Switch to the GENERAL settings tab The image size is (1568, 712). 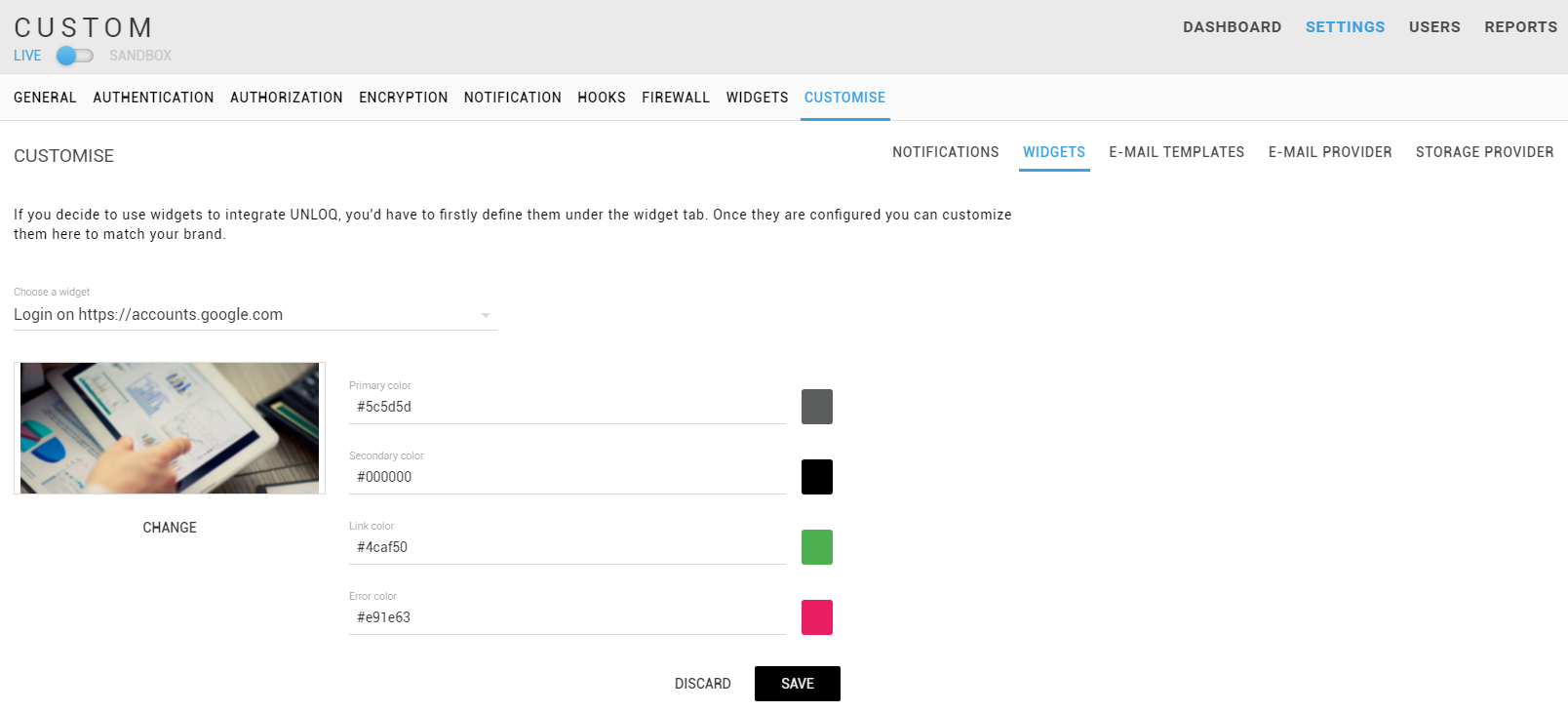tap(45, 98)
